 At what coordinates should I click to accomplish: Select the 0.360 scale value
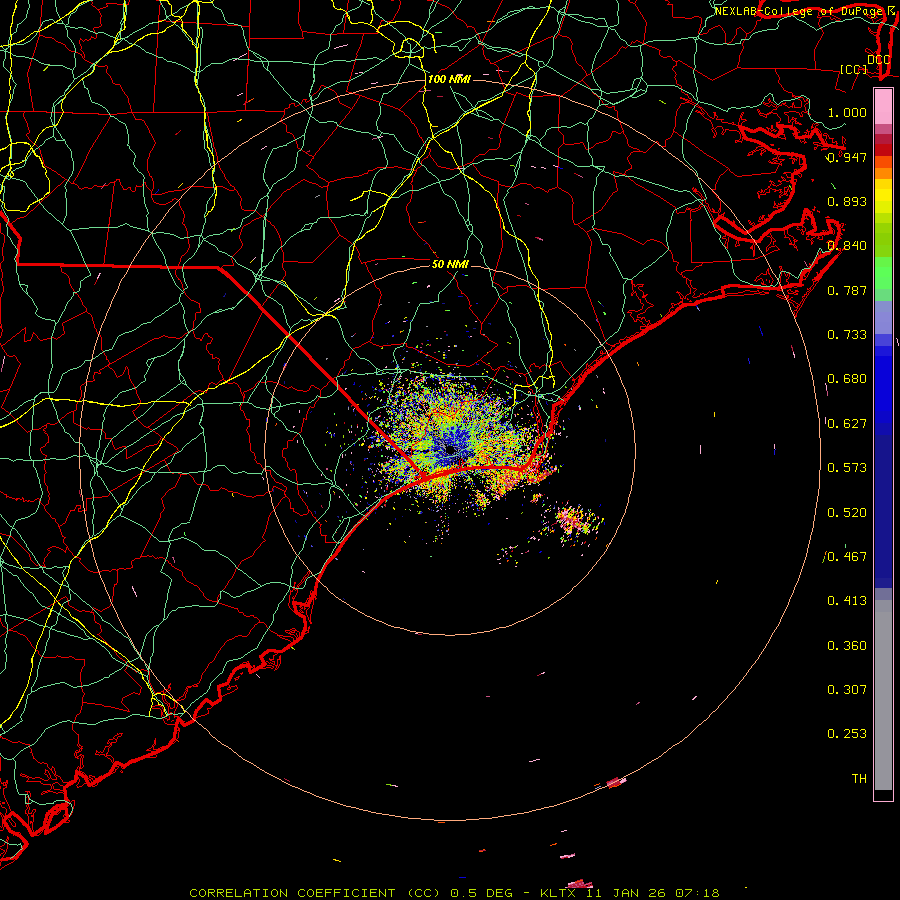pyautogui.click(x=847, y=646)
